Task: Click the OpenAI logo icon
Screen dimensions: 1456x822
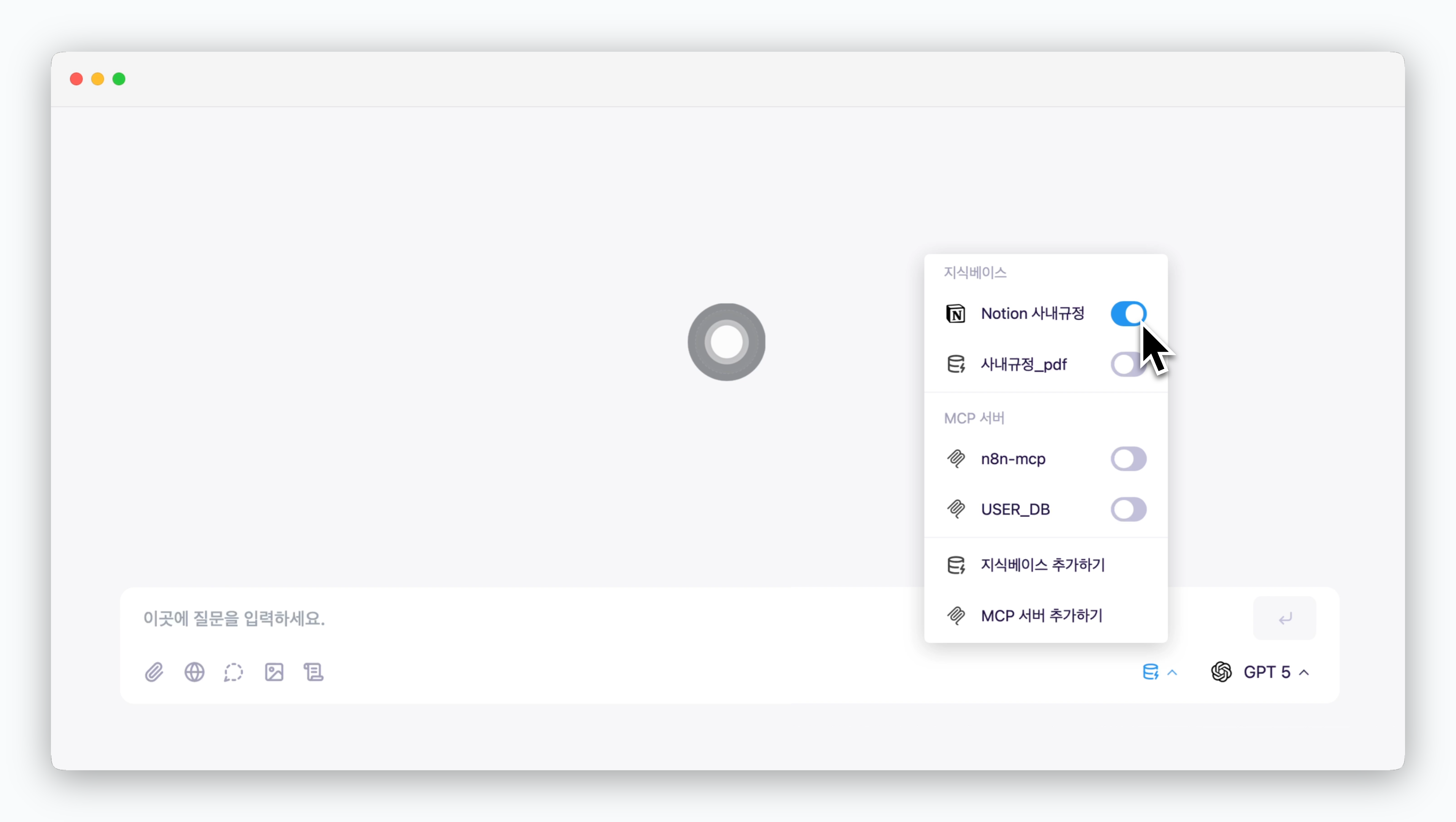Action: (1221, 672)
